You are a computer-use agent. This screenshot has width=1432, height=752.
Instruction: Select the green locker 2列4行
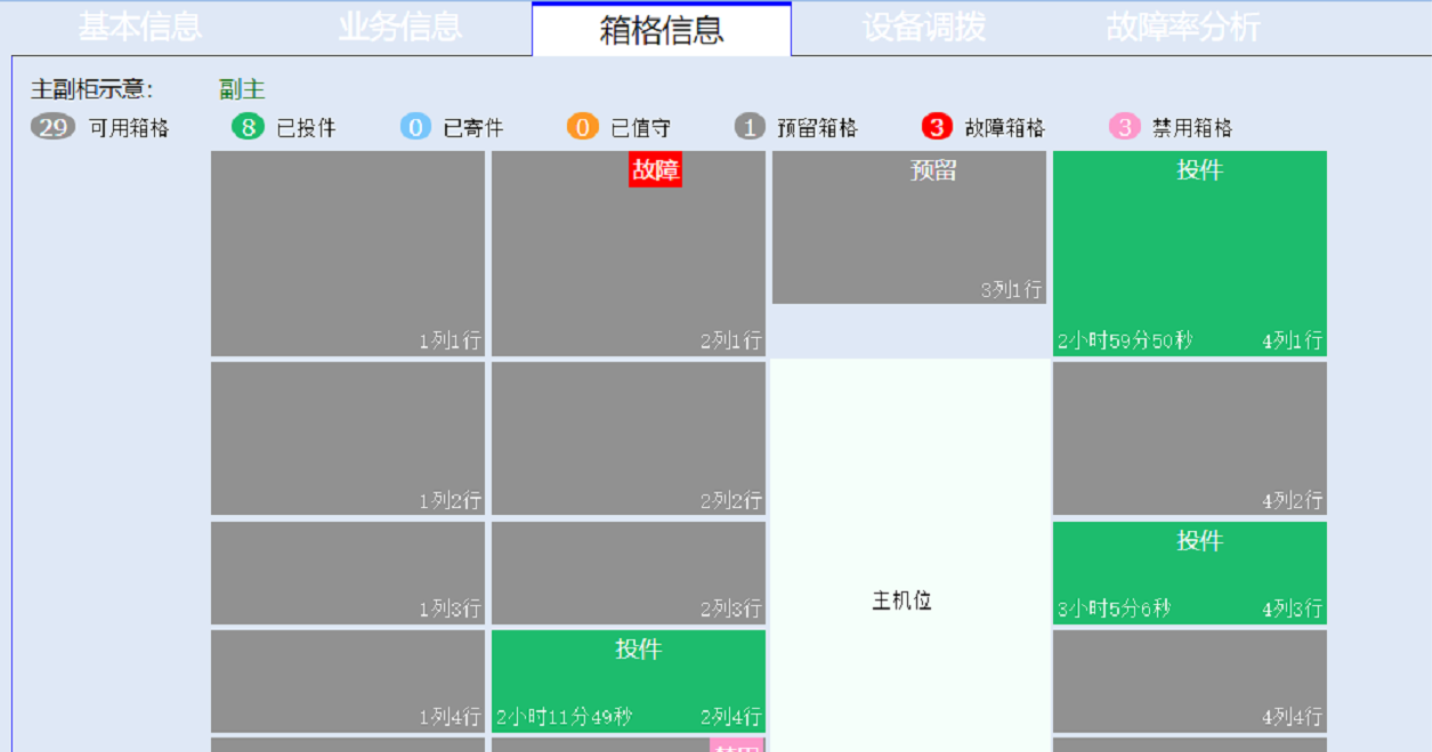tap(628, 682)
